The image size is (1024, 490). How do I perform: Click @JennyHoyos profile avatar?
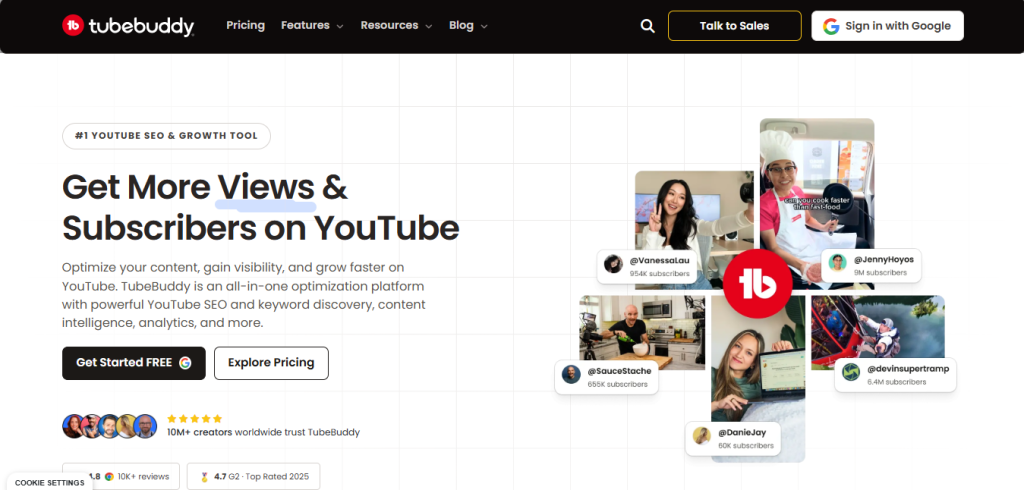(x=838, y=263)
